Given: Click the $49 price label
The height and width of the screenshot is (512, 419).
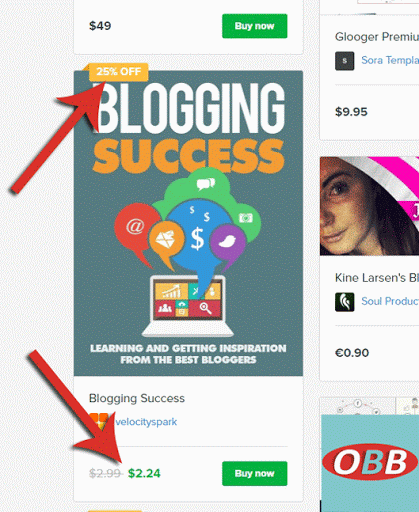Looking at the screenshot, I should click(100, 26).
